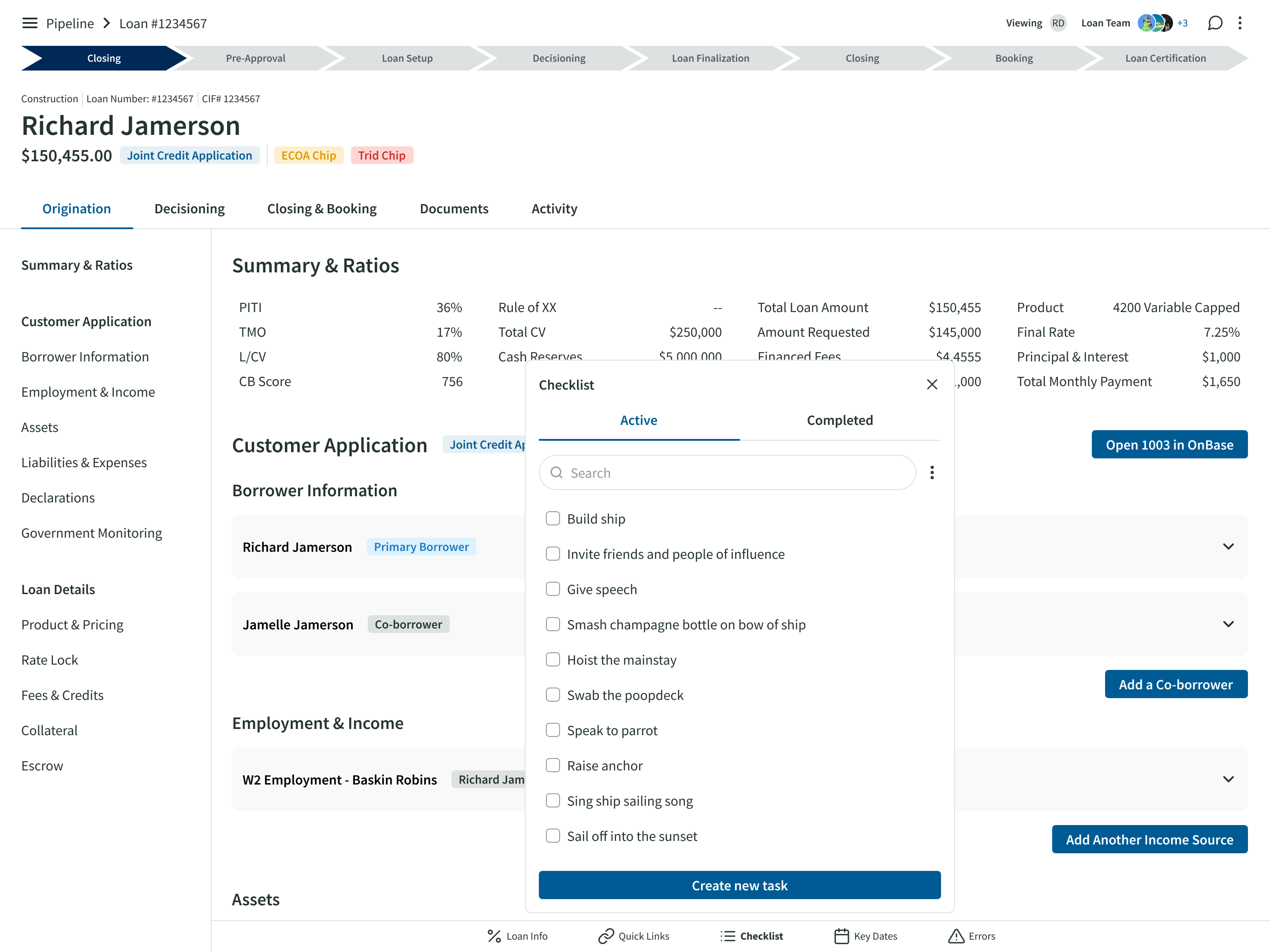Expand W2 Employment Baskin Robins row
1270x952 pixels.
pyautogui.click(x=1228, y=779)
